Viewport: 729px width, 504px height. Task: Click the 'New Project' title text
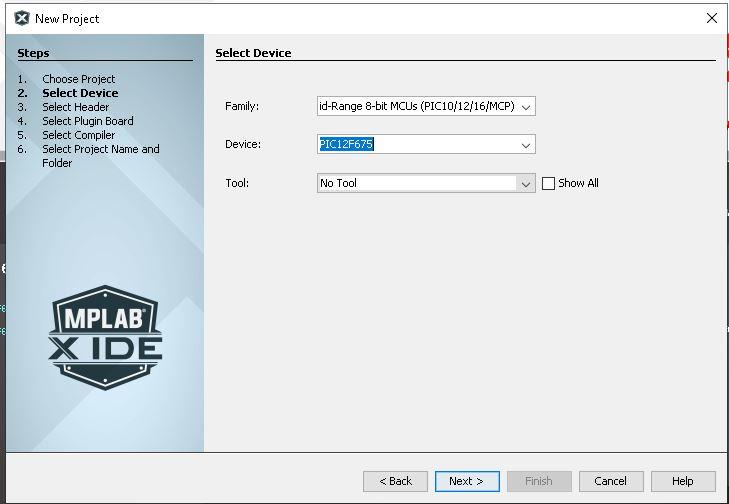pos(67,19)
